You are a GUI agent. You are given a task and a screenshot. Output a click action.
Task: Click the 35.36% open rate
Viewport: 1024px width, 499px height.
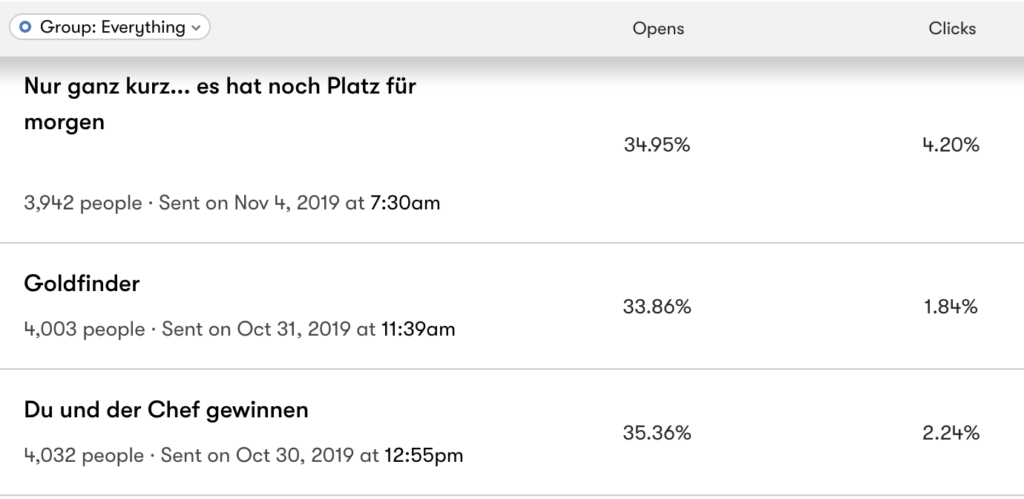[x=657, y=433]
